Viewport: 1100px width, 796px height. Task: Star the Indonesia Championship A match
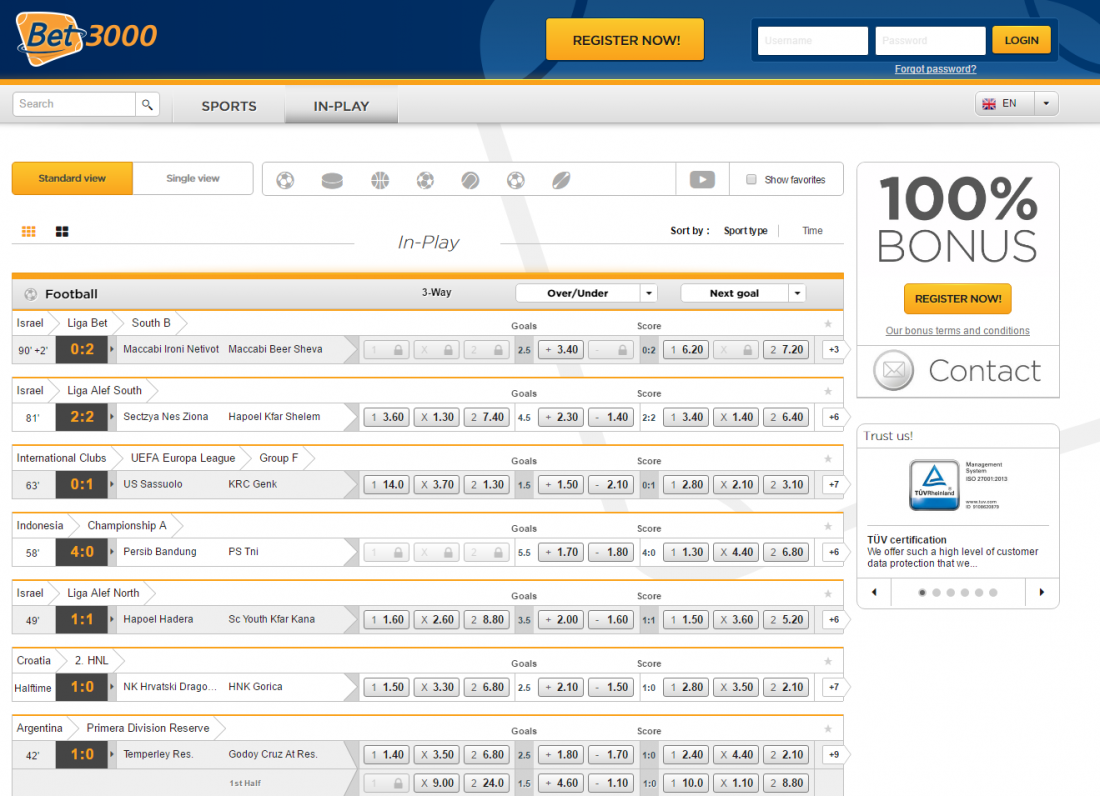pyautogui.click(x=828, y=526)
